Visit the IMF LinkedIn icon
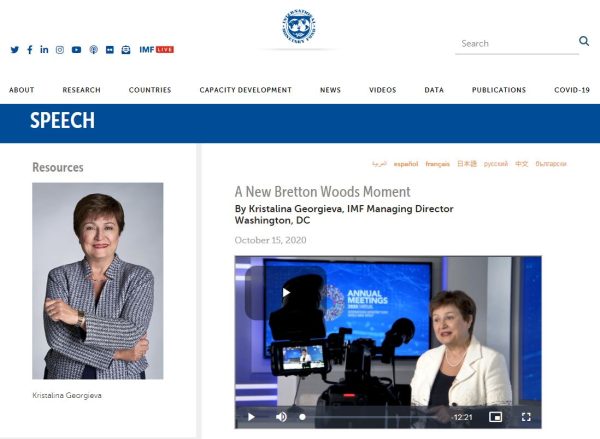The width and height of the screenshot is (600, 439). coord(44,49)
